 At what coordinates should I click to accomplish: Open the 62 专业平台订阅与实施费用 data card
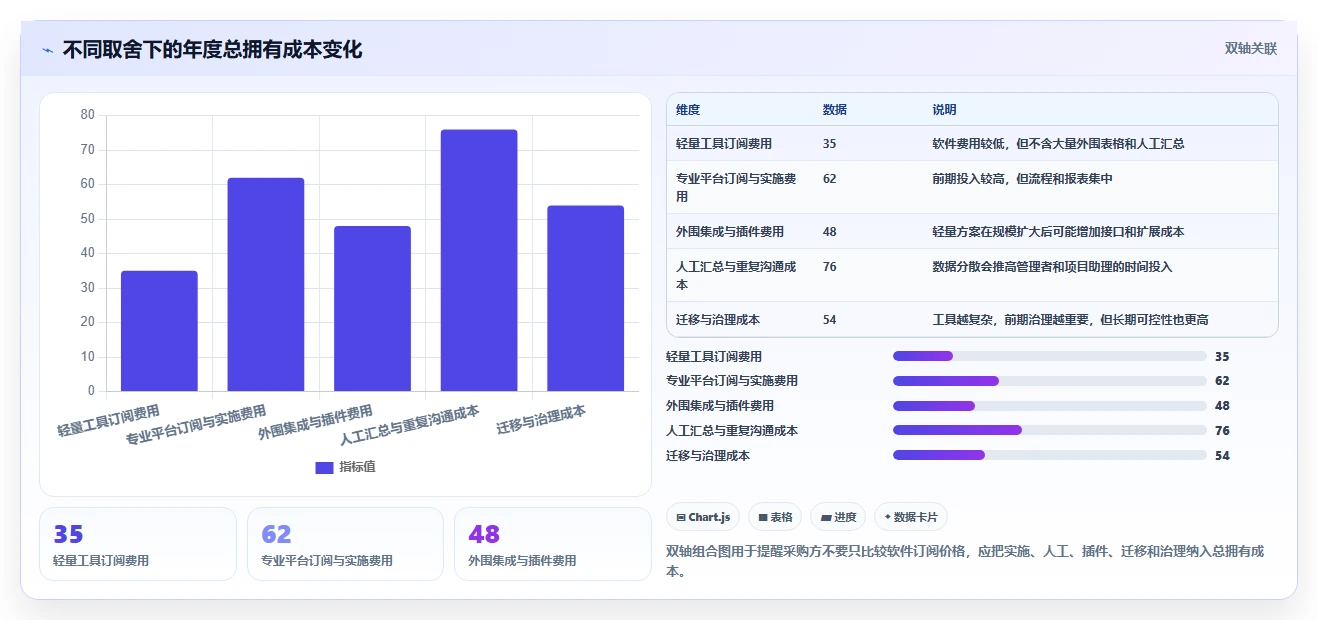pos(345,544)
